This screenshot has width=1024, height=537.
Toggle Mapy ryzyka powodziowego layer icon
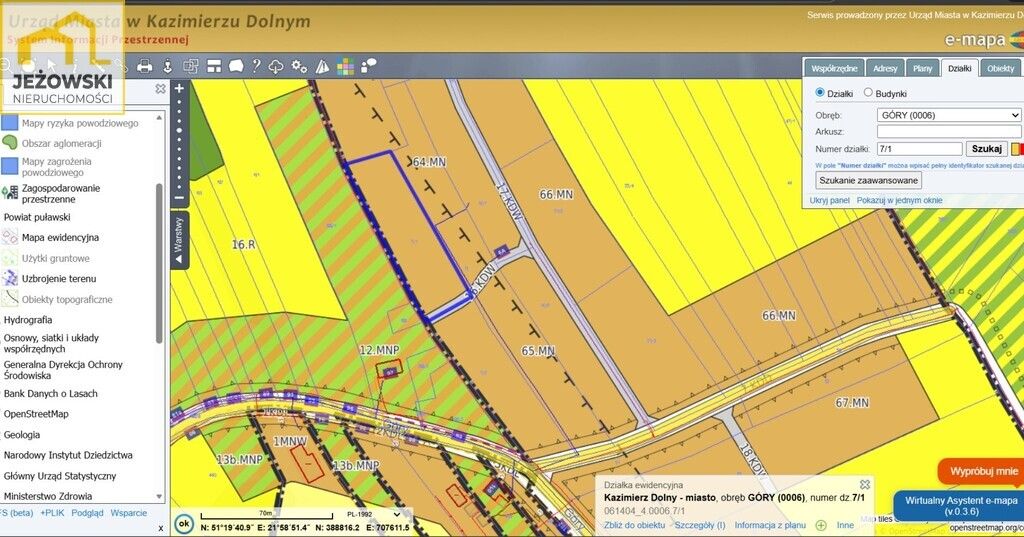click(x=10, y=122)
